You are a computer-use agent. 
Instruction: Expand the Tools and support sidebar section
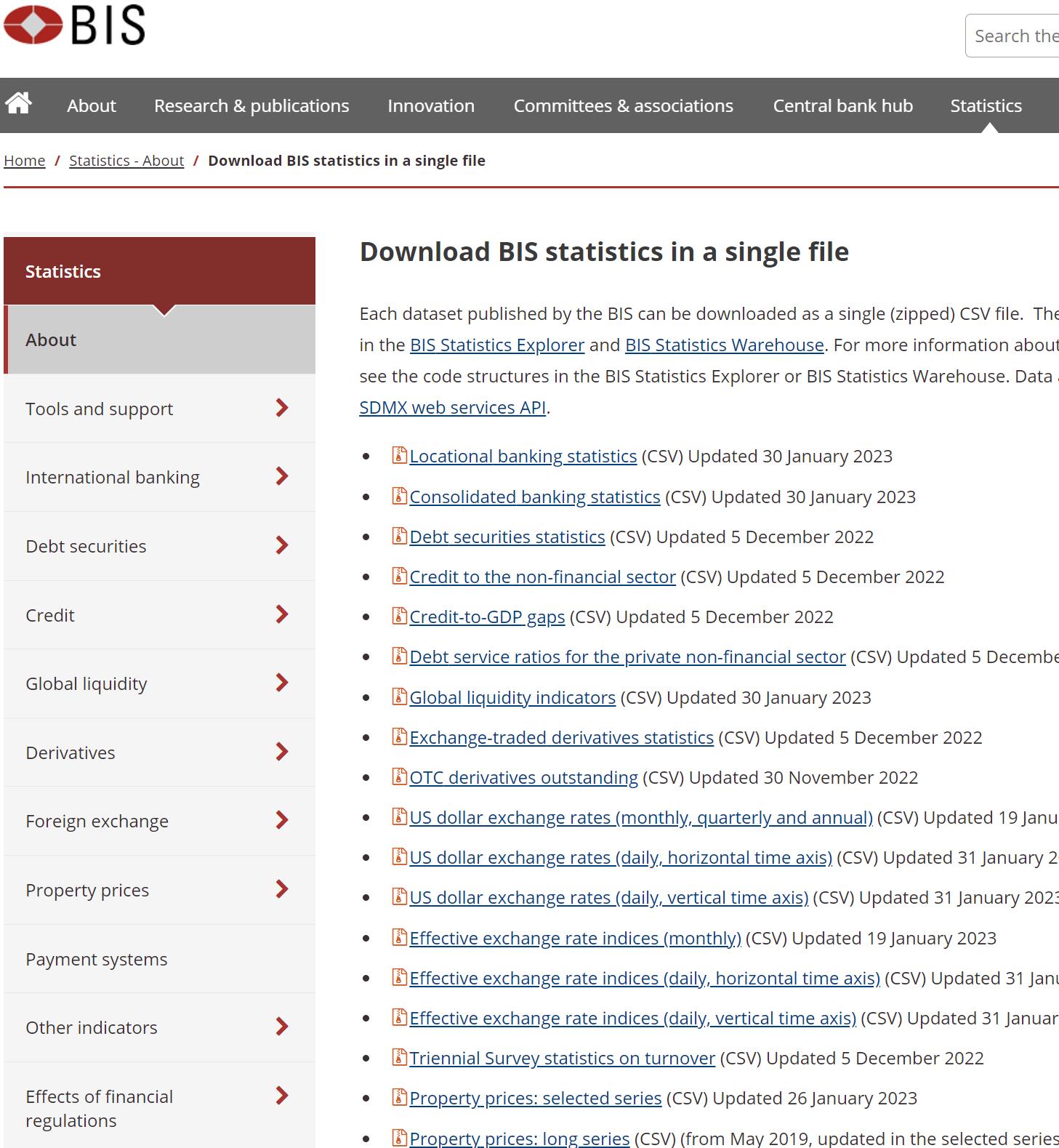282,409
